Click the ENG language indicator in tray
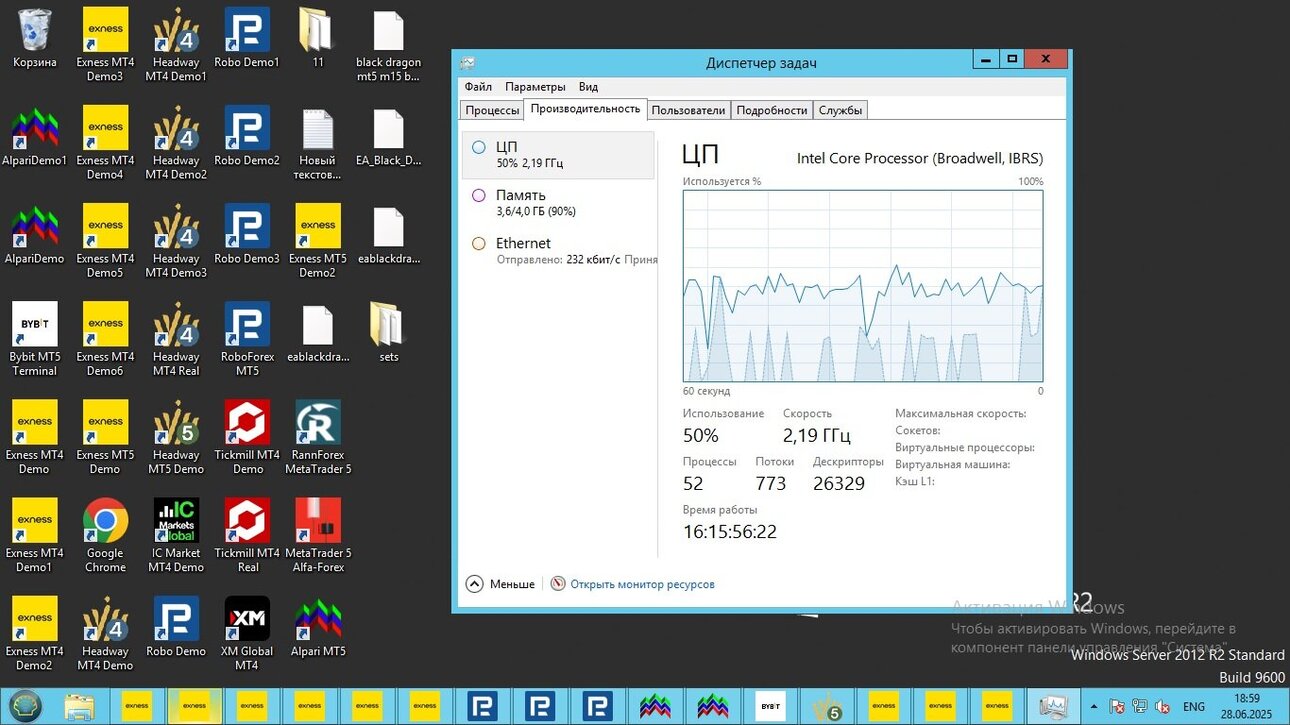Image resolution: width=1290 pixels, height=725 pixels. point(1193,706)
